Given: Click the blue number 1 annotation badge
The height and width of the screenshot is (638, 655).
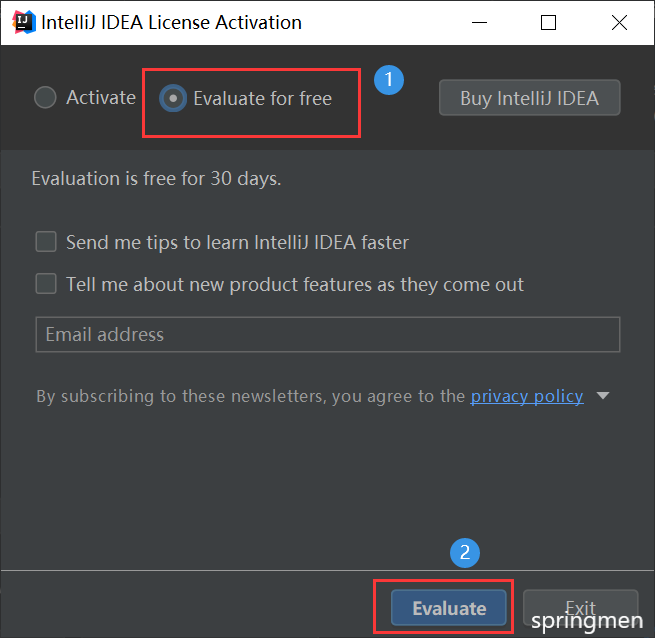Looking at the screenshot, I should 389,80.
